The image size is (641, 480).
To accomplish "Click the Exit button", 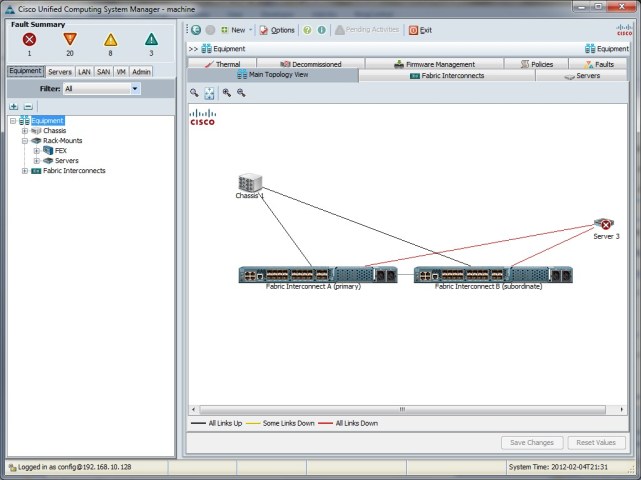I will click(420, 30).
